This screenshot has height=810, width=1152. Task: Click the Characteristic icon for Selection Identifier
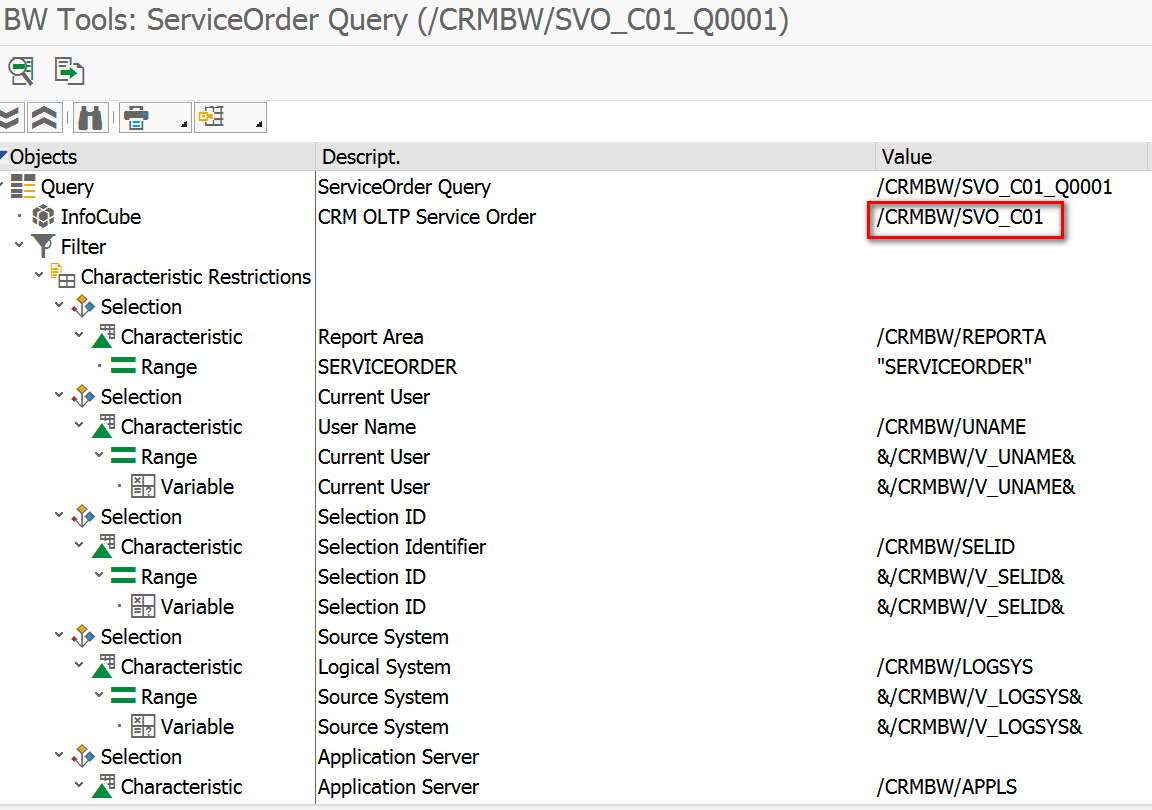pyautogui.click(x=103, y=546)
